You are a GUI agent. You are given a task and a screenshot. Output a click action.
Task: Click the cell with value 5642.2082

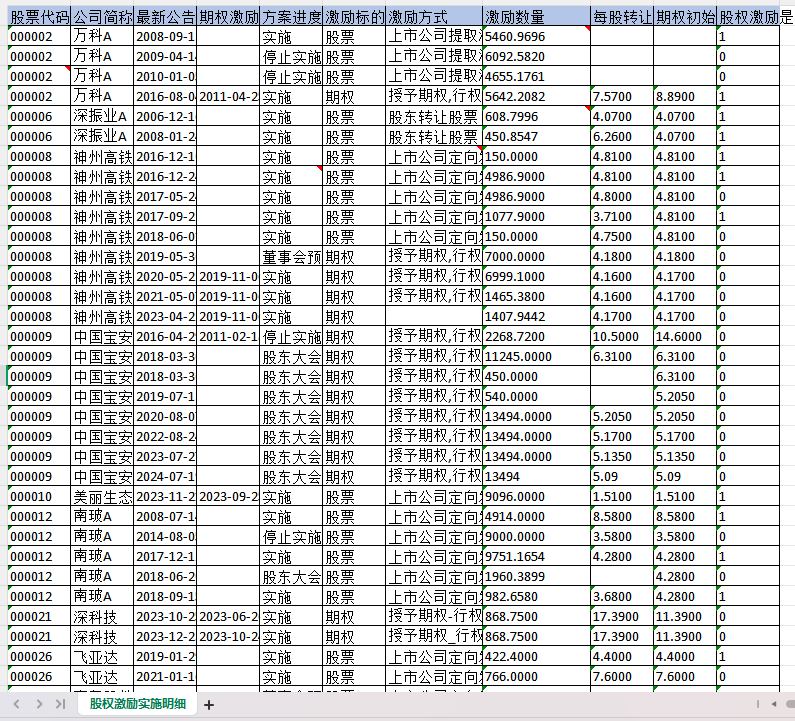click(x=536, y=96)
